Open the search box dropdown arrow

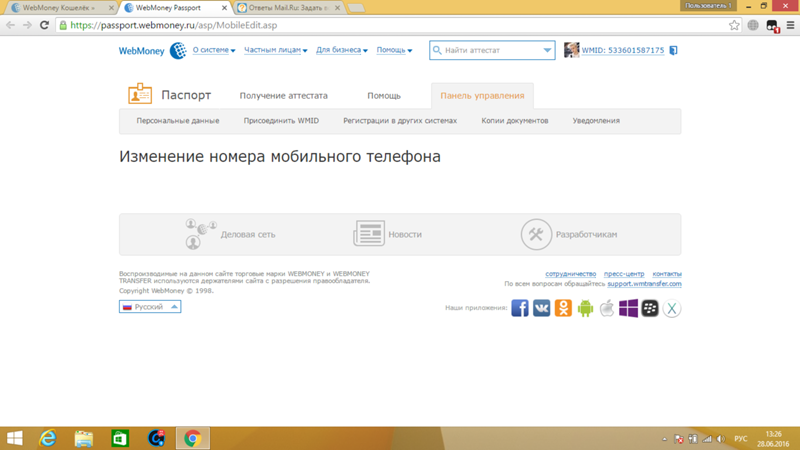(547, 50)
